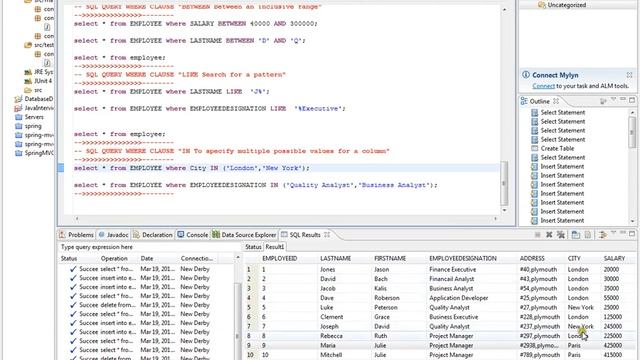Click the Operation column header
Image resolution: width=640 pixels, height=360 pixels.
tap(114, 258)
